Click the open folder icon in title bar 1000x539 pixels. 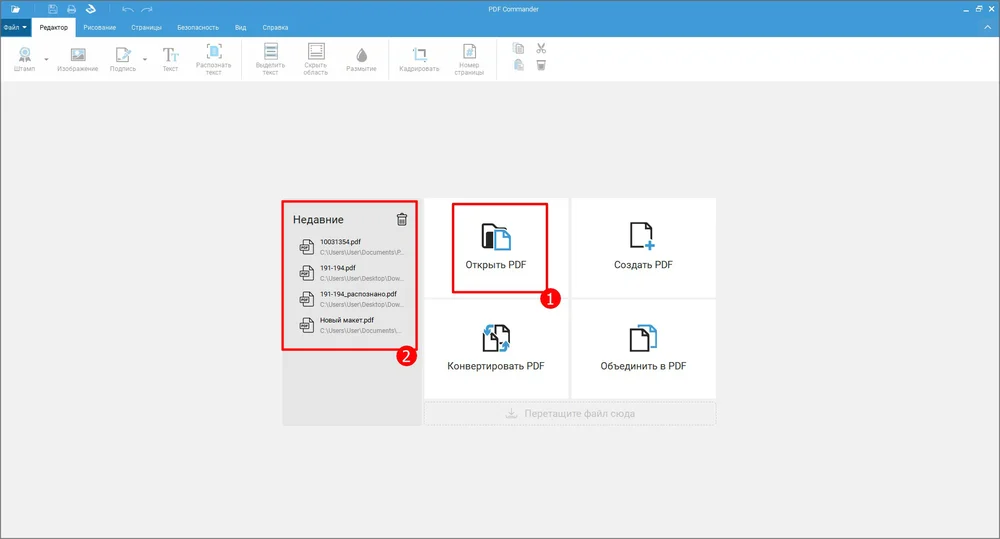point(15,9)
